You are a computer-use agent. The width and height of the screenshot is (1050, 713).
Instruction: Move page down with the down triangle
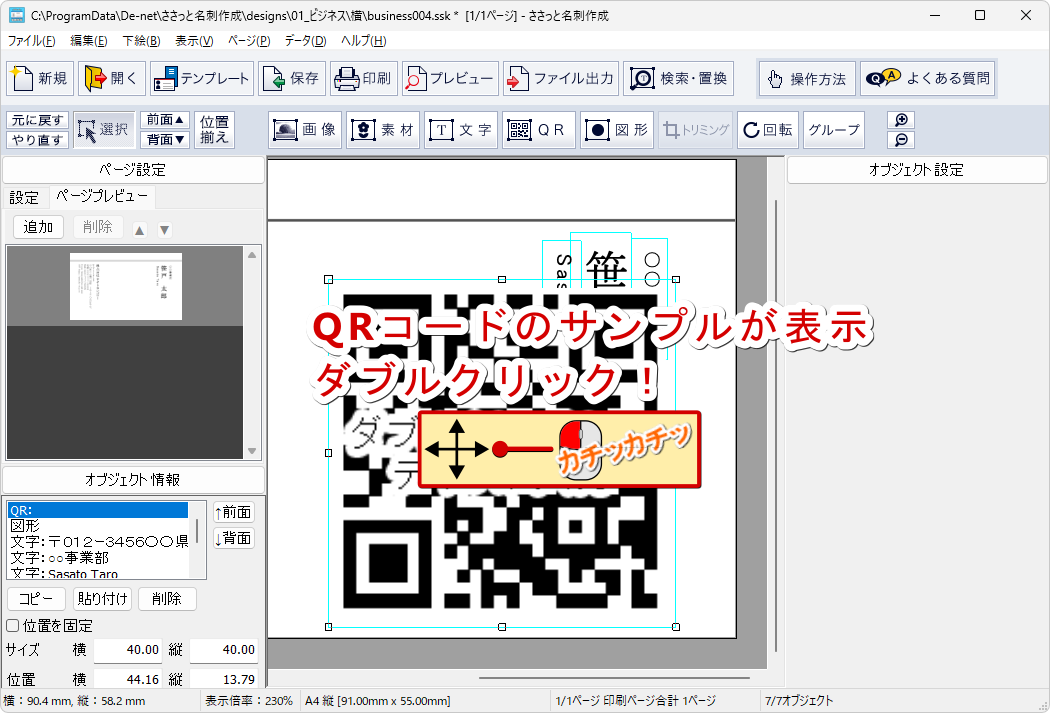click(x=164, y=230)
